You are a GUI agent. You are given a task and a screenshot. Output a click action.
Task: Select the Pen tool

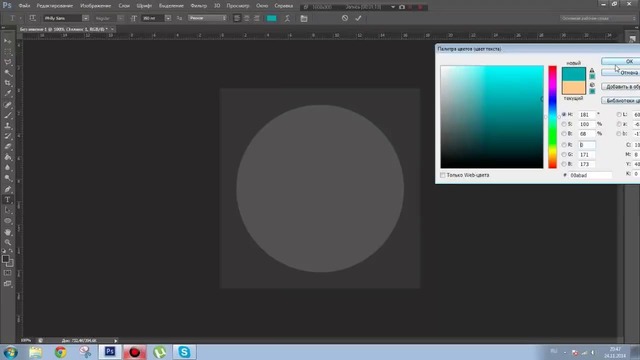[8, 189]
